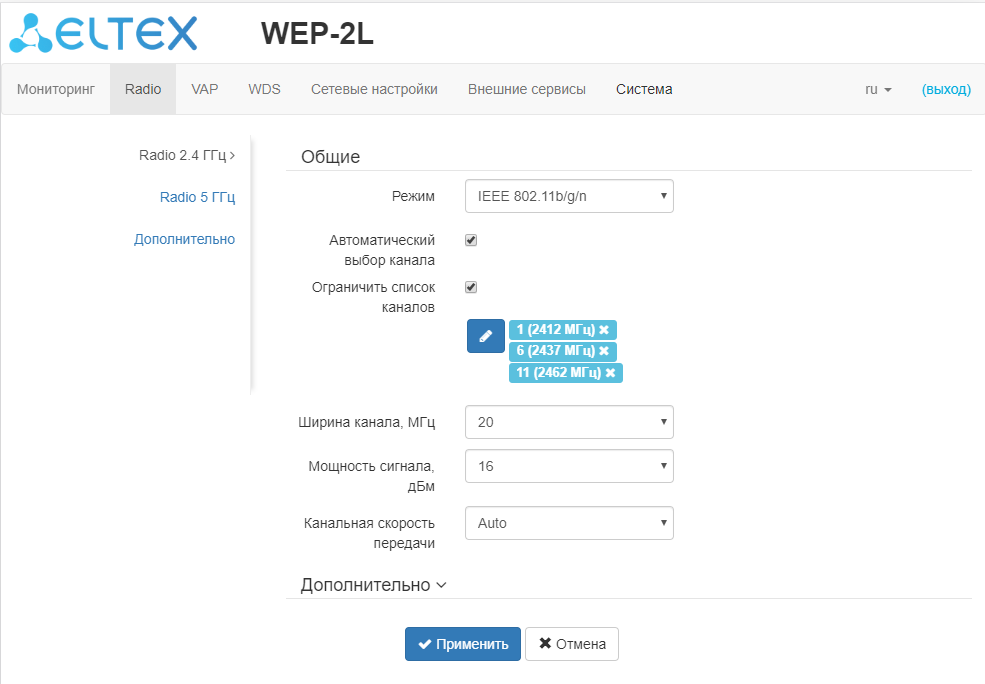Remove channel 1 (2412 МГц) tag
Image resolution: width=985 pixels, height=684 pixels.
604,330
